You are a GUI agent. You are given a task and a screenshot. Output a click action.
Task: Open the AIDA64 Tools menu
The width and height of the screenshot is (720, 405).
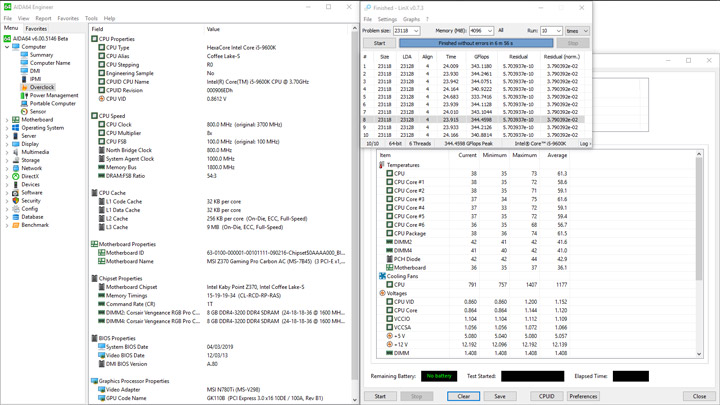(91, 18)
